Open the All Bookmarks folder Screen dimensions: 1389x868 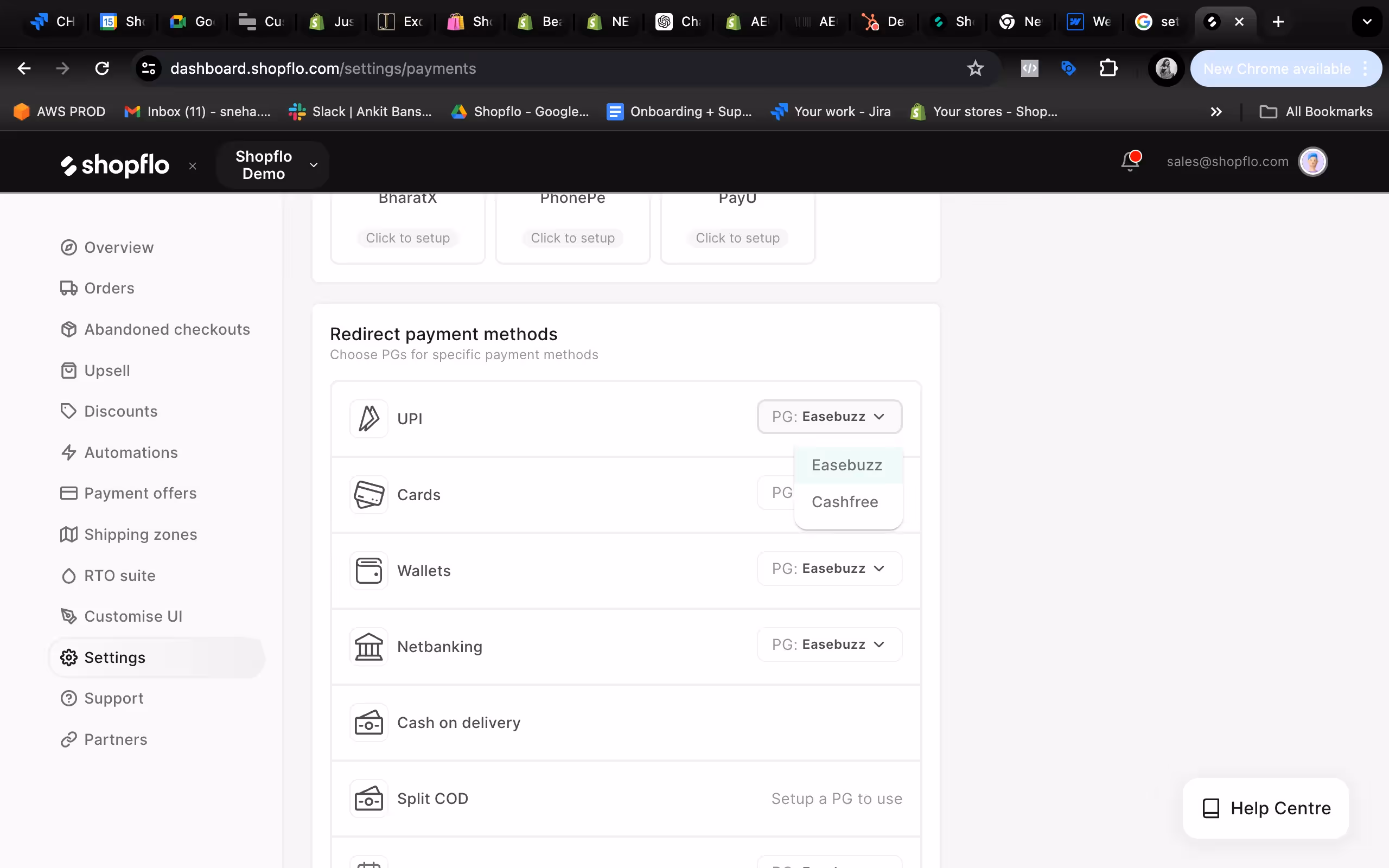(x=1316, y=112)
